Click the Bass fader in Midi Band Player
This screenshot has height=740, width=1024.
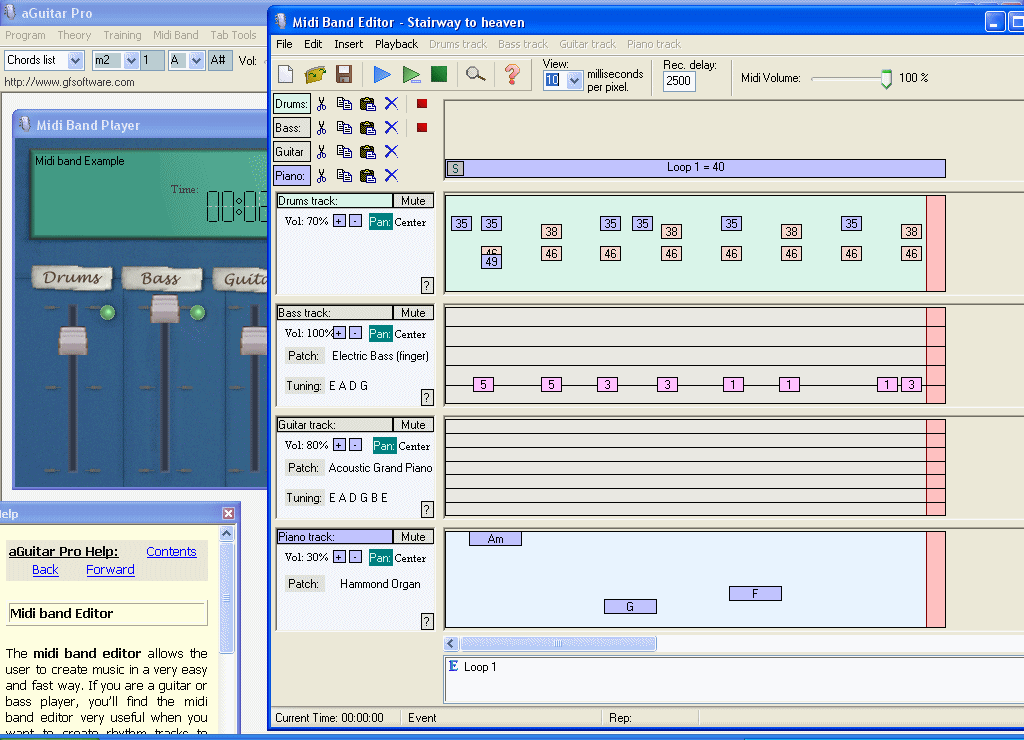(x=165, y=309)
